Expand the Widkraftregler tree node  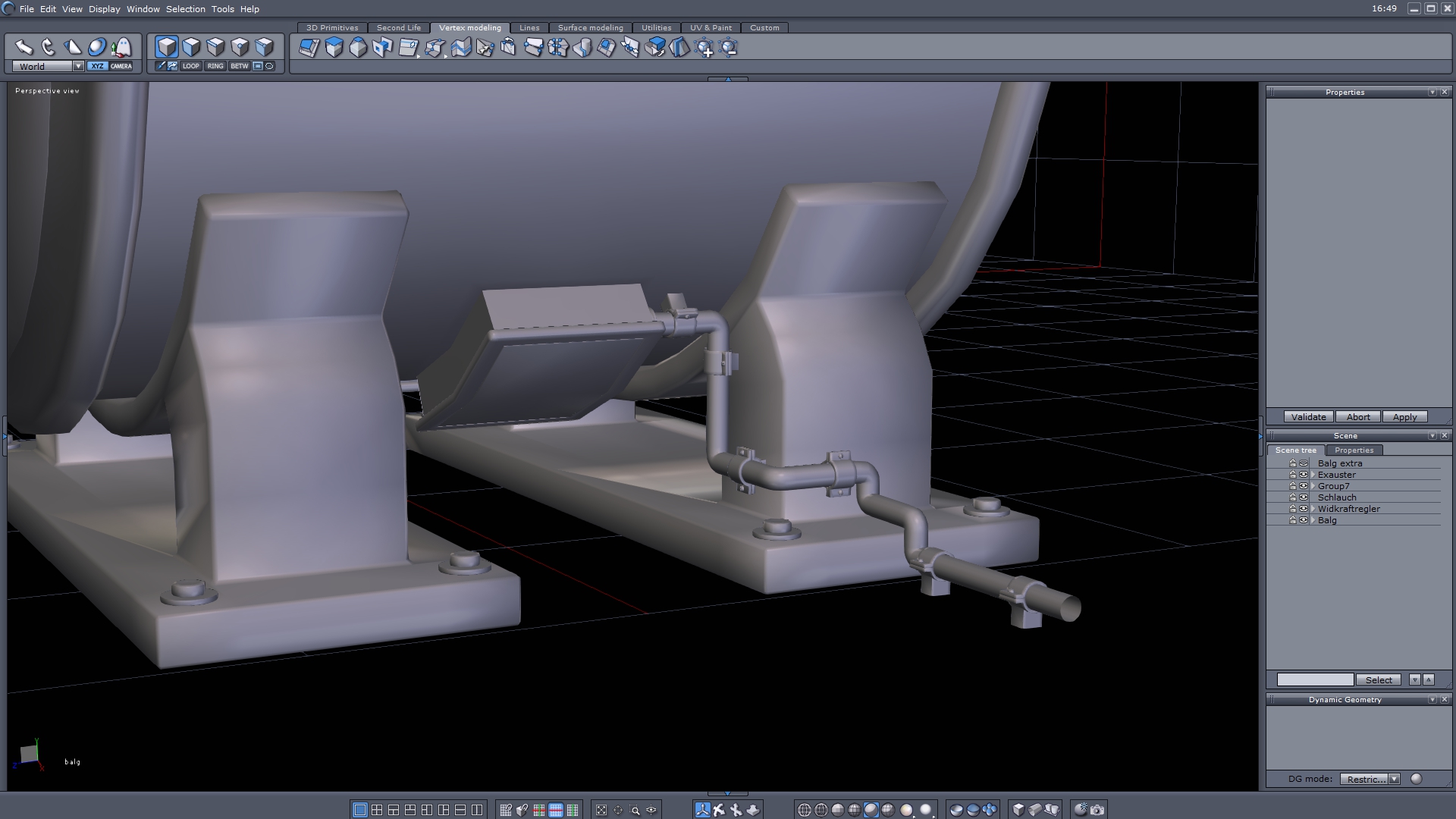1313,509
